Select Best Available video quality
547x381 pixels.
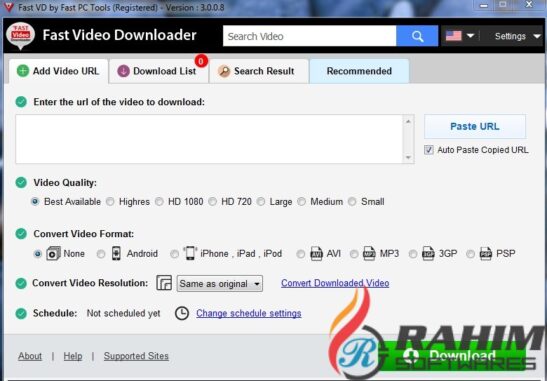click(35, 202)
